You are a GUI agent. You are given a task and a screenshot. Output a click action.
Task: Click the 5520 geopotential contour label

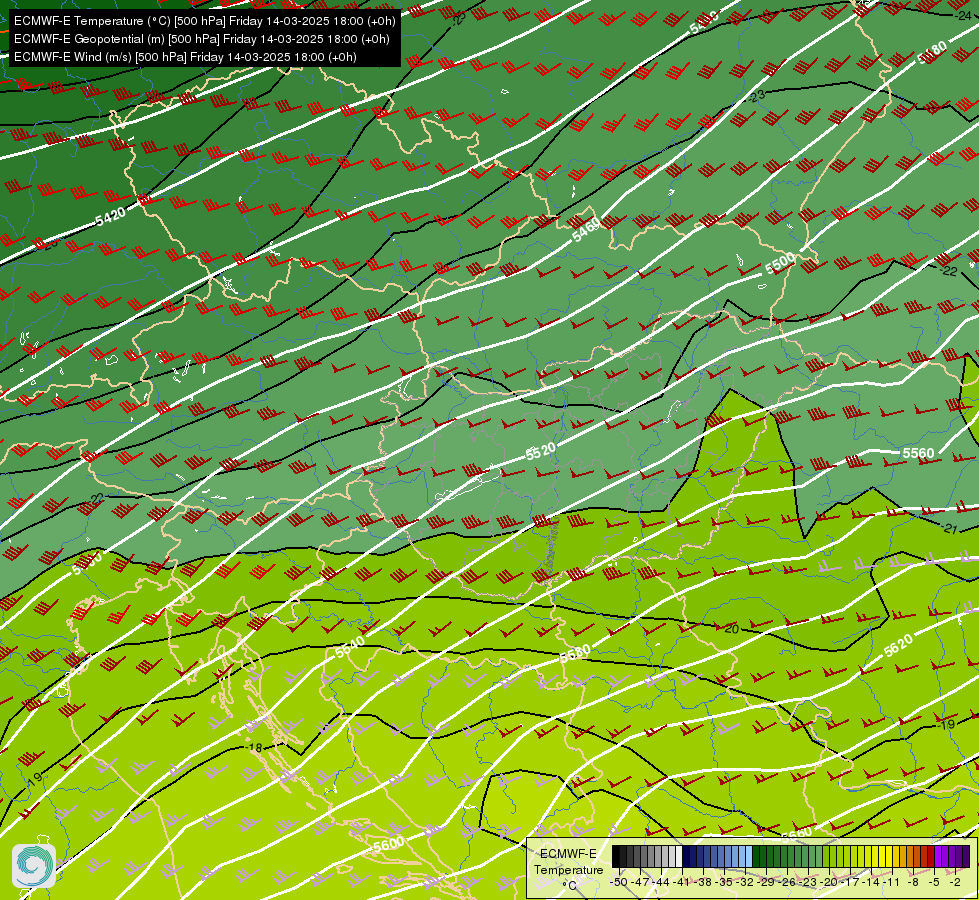click(x=541, y=451)
